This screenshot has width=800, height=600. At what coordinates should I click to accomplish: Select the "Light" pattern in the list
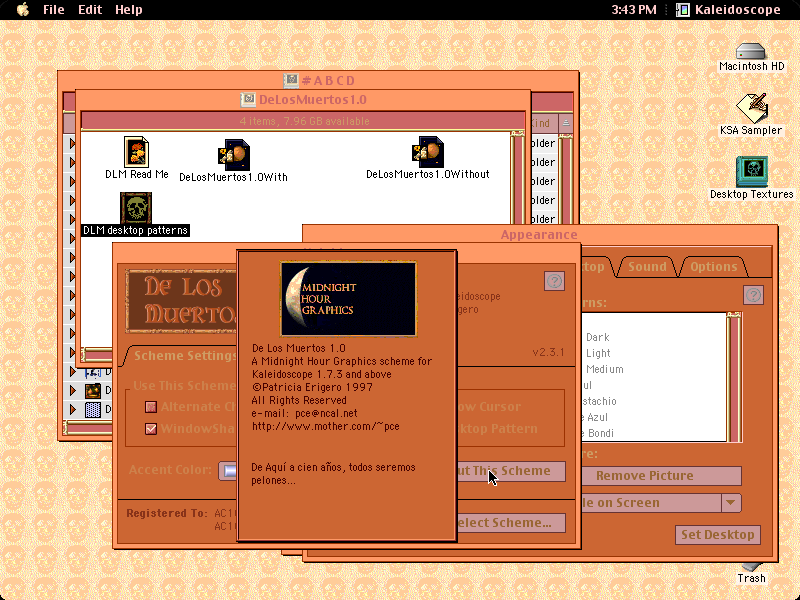pos(598,353)
